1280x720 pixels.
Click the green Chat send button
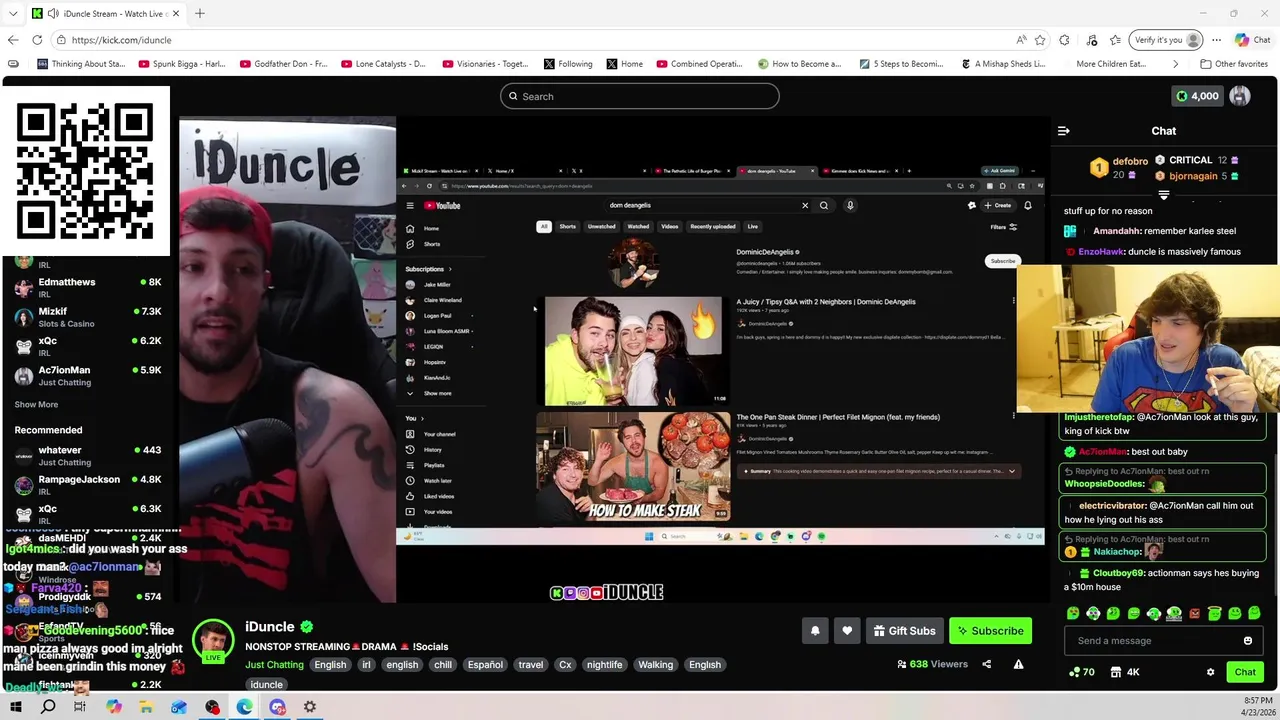pyautogui.click(x=1245, y=672)
